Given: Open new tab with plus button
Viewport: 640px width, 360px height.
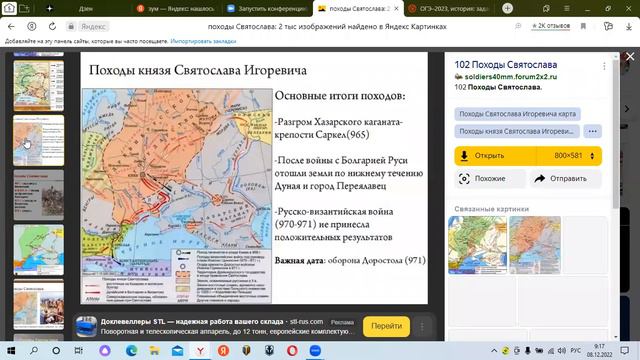Looking at the screenshot, I should [507, 8].
